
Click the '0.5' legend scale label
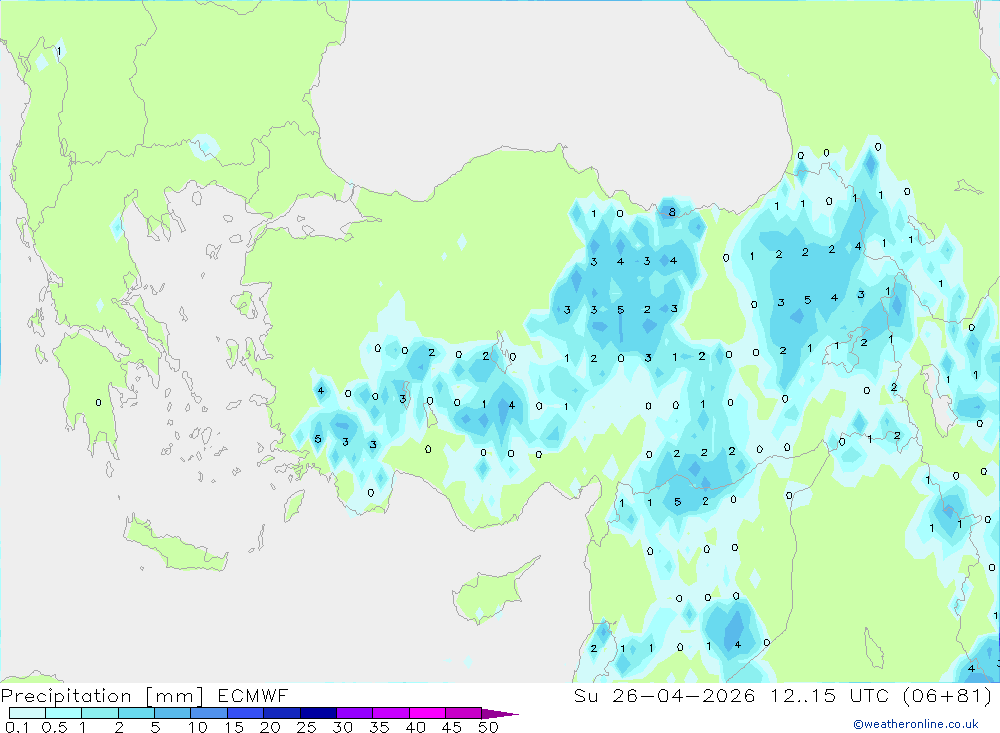coord(54,727)
